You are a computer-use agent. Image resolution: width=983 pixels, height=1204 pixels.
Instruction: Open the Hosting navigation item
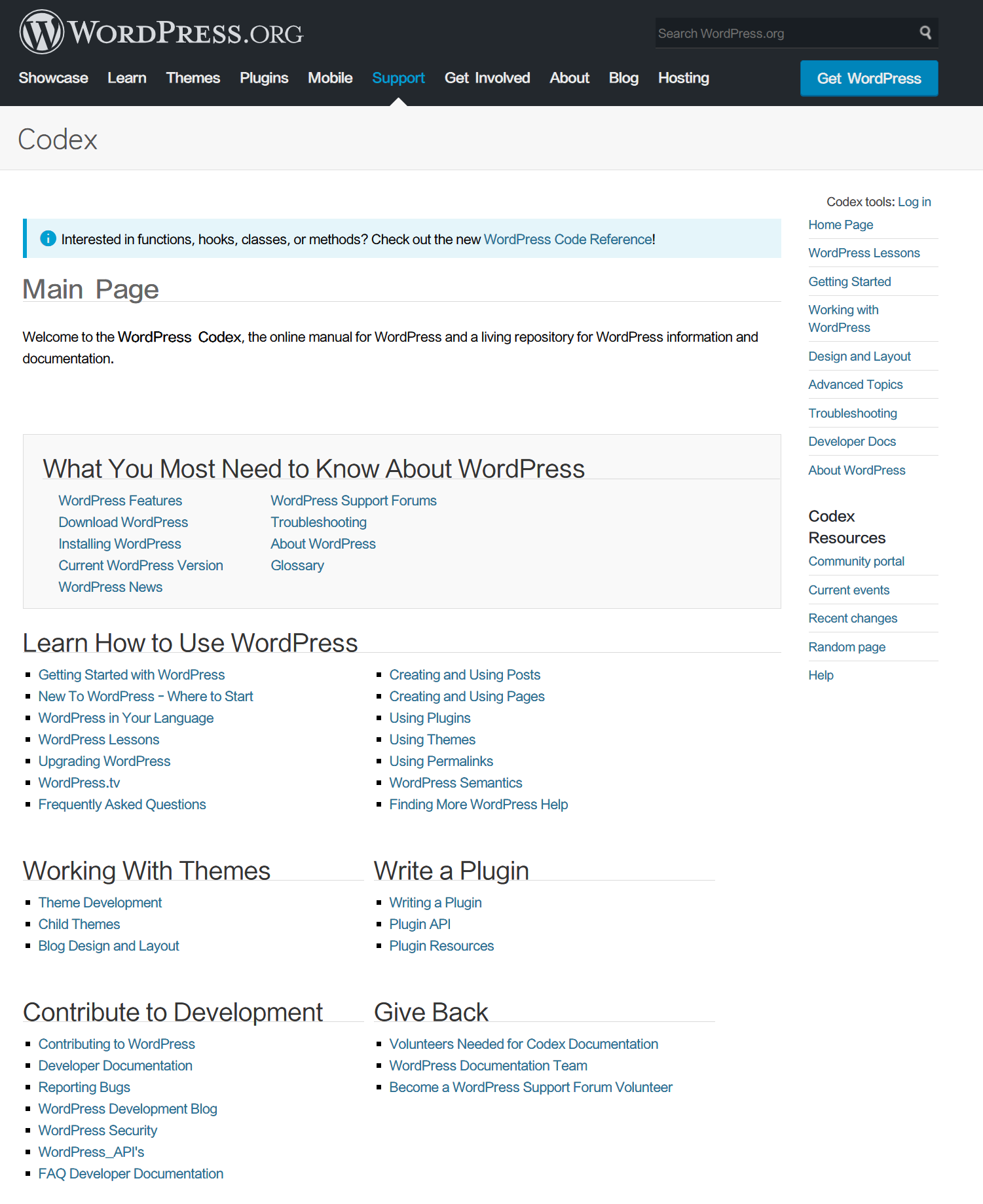coord(684,78)
